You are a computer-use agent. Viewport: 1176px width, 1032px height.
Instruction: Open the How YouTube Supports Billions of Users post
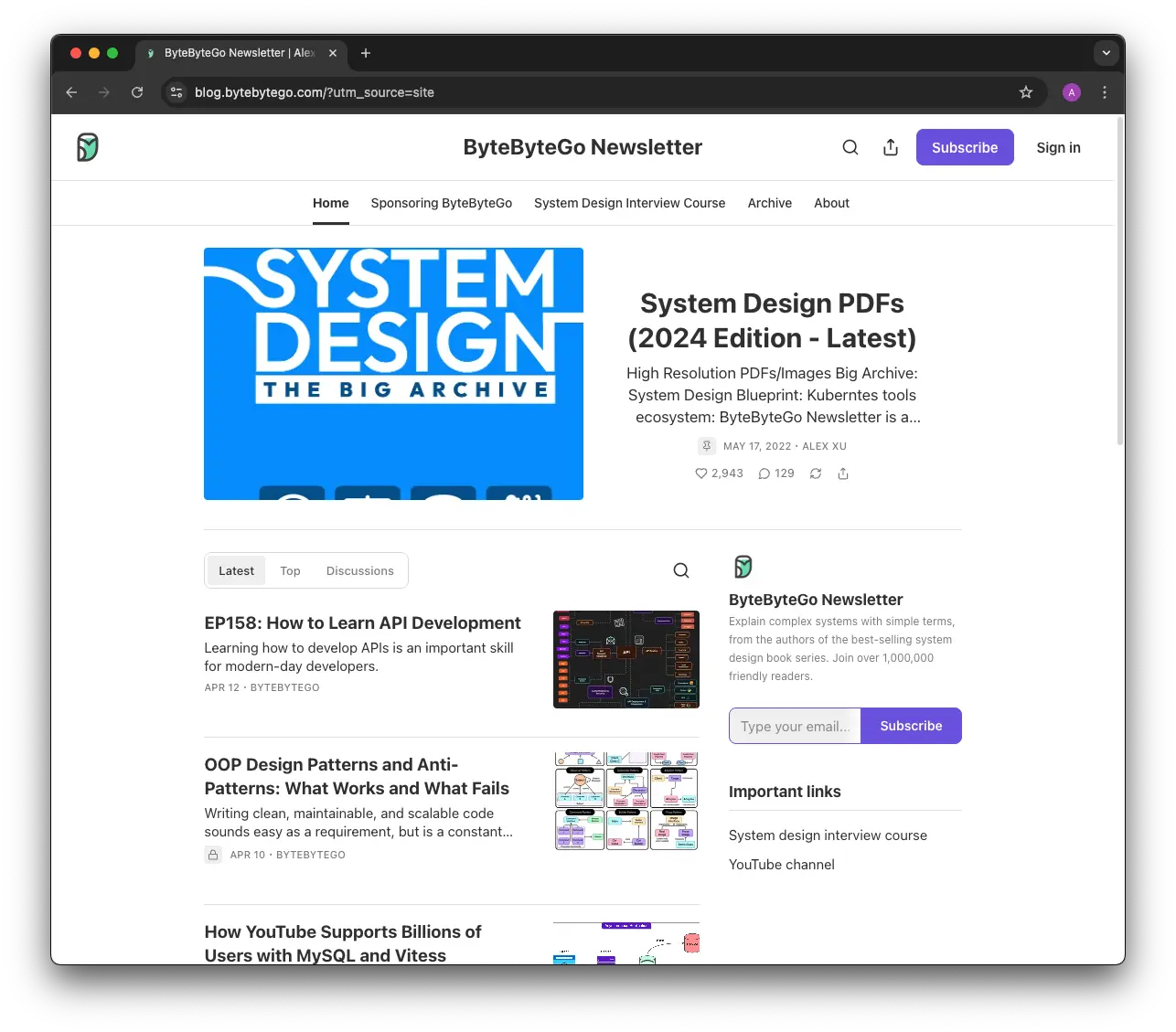343,943
